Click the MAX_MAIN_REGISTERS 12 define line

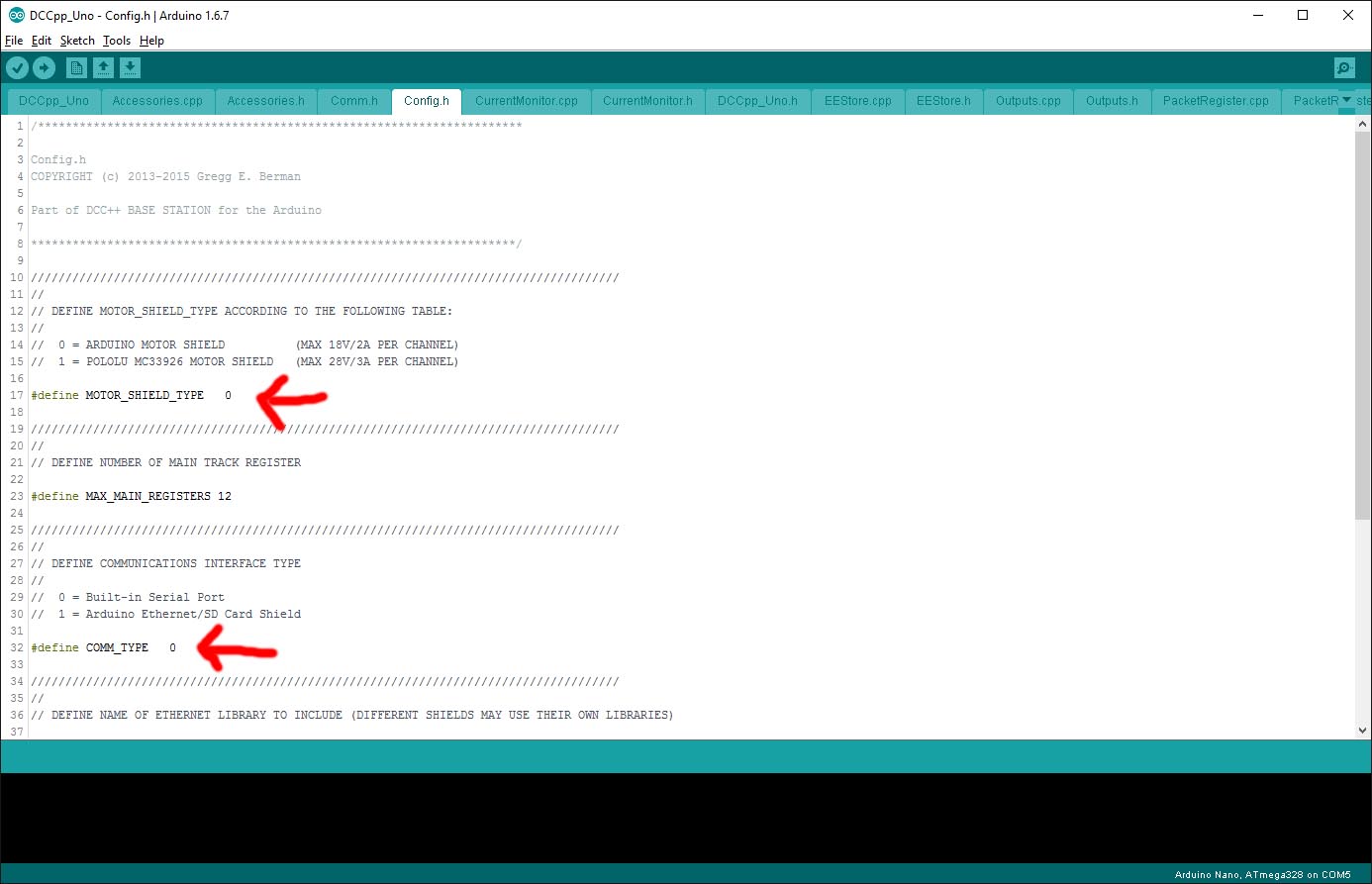pos(131,496)
